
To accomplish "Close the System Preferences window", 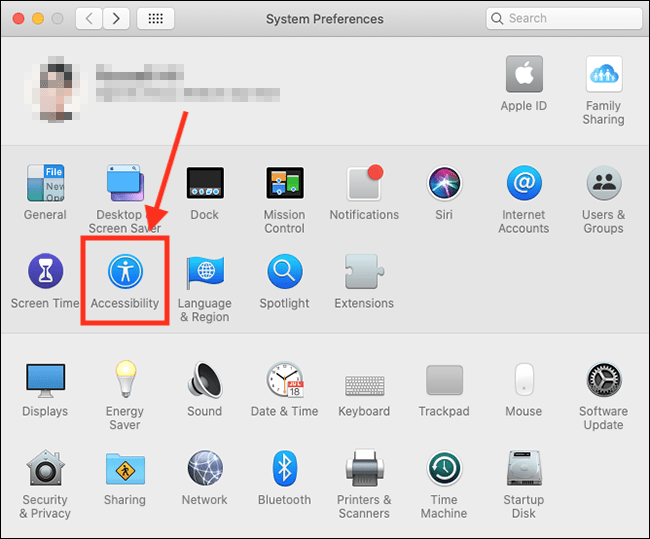I will point(19,19).
